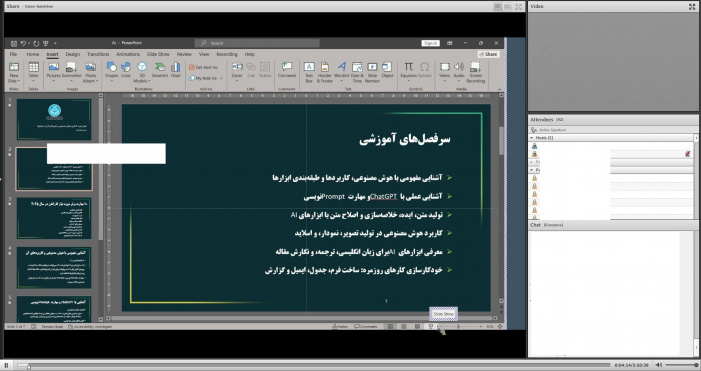701x371 pixels.
Task: Insert a SmartArt graphic
Action: point(160,70)
